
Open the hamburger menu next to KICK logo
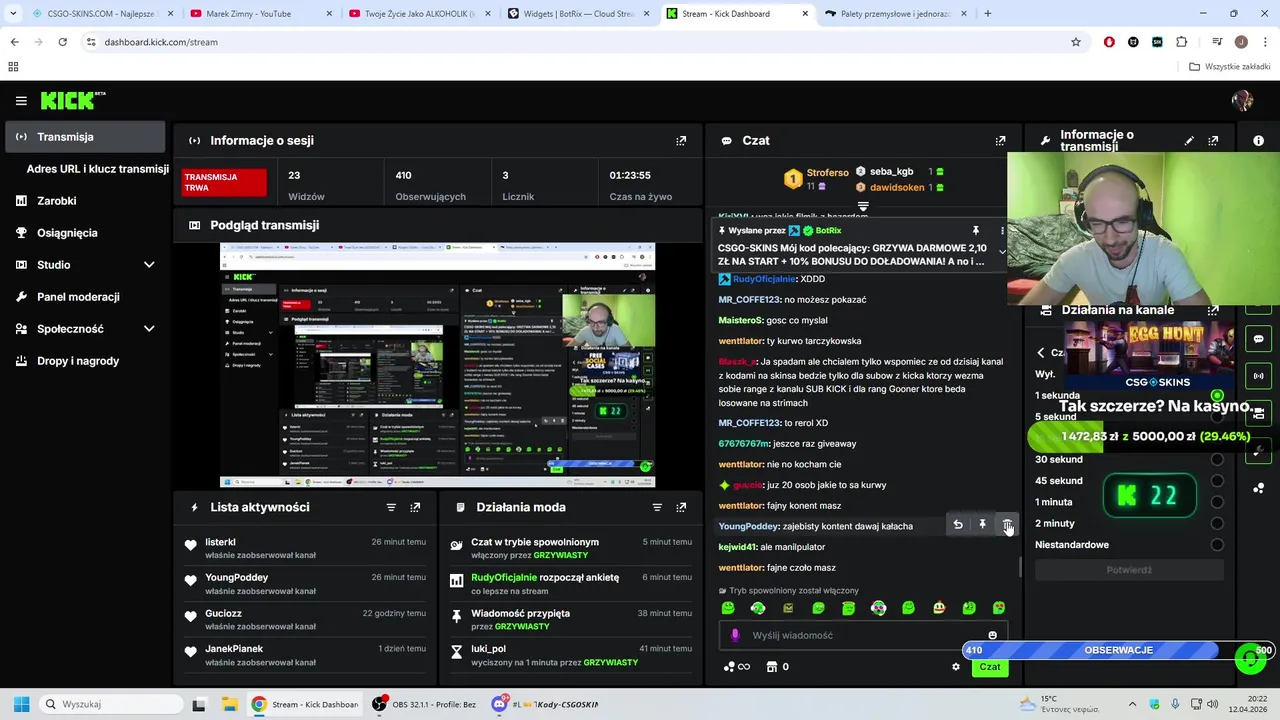(x=21, y=101)
